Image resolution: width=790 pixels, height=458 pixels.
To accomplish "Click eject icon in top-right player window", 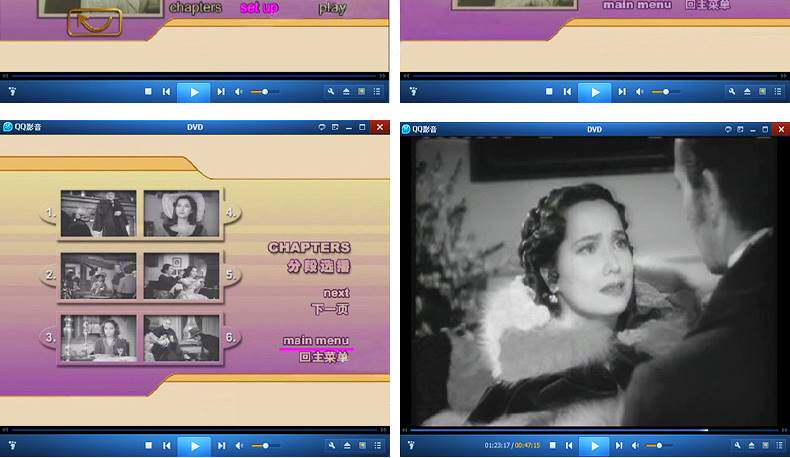I will [x=747, y=92].
